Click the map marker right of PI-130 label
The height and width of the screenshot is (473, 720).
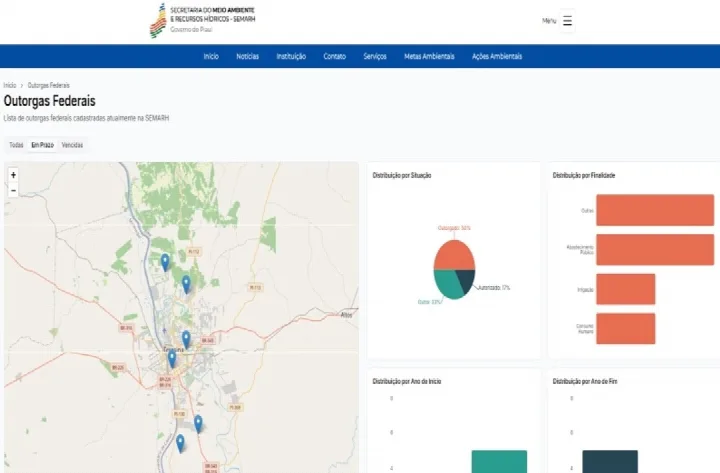click(198, 424)
